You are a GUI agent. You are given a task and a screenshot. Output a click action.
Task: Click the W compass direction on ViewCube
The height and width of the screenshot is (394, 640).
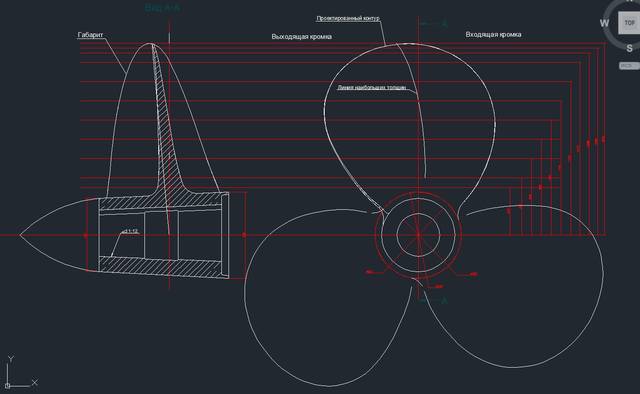[604, 23]
